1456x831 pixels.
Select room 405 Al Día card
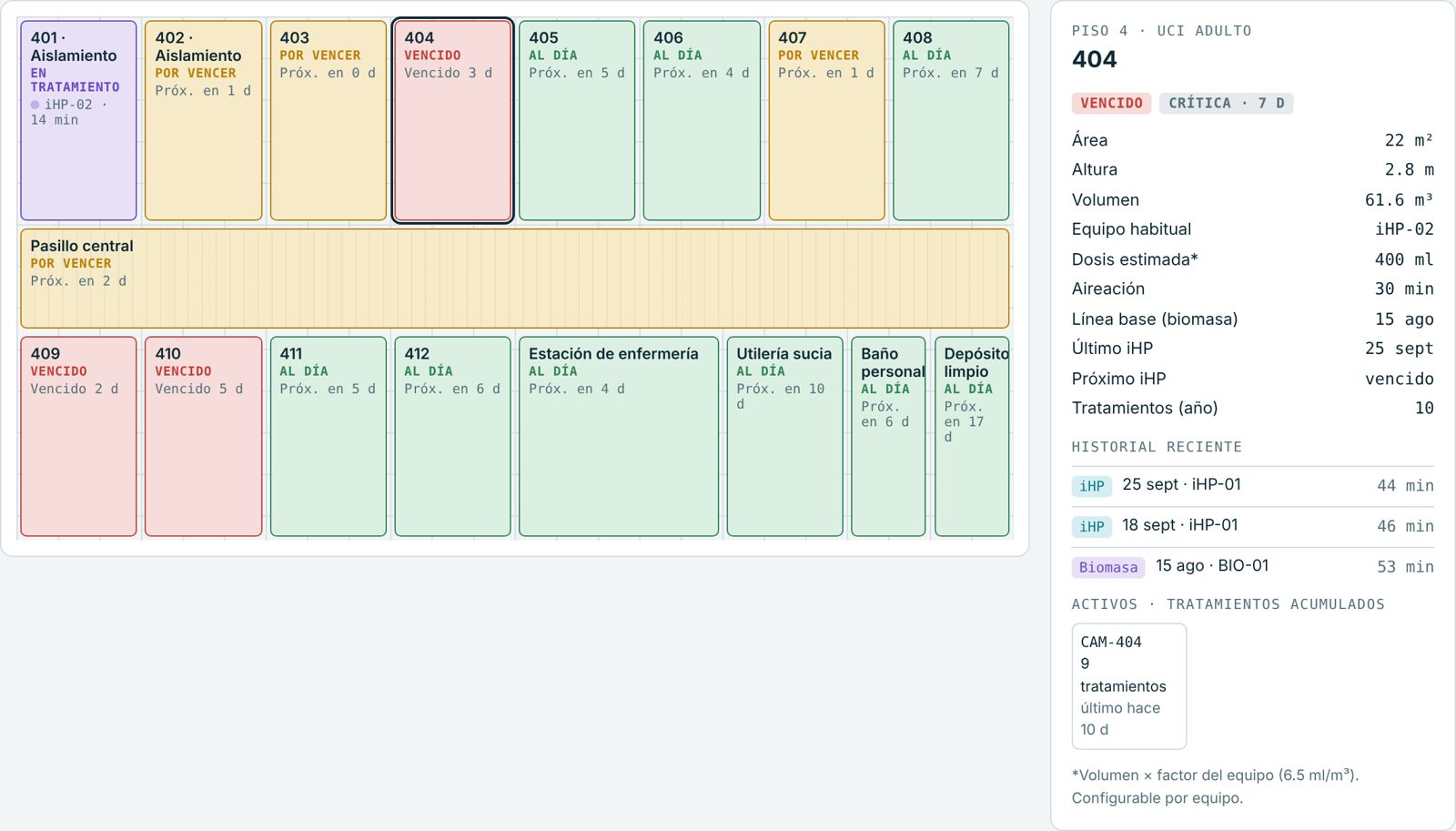577,120
